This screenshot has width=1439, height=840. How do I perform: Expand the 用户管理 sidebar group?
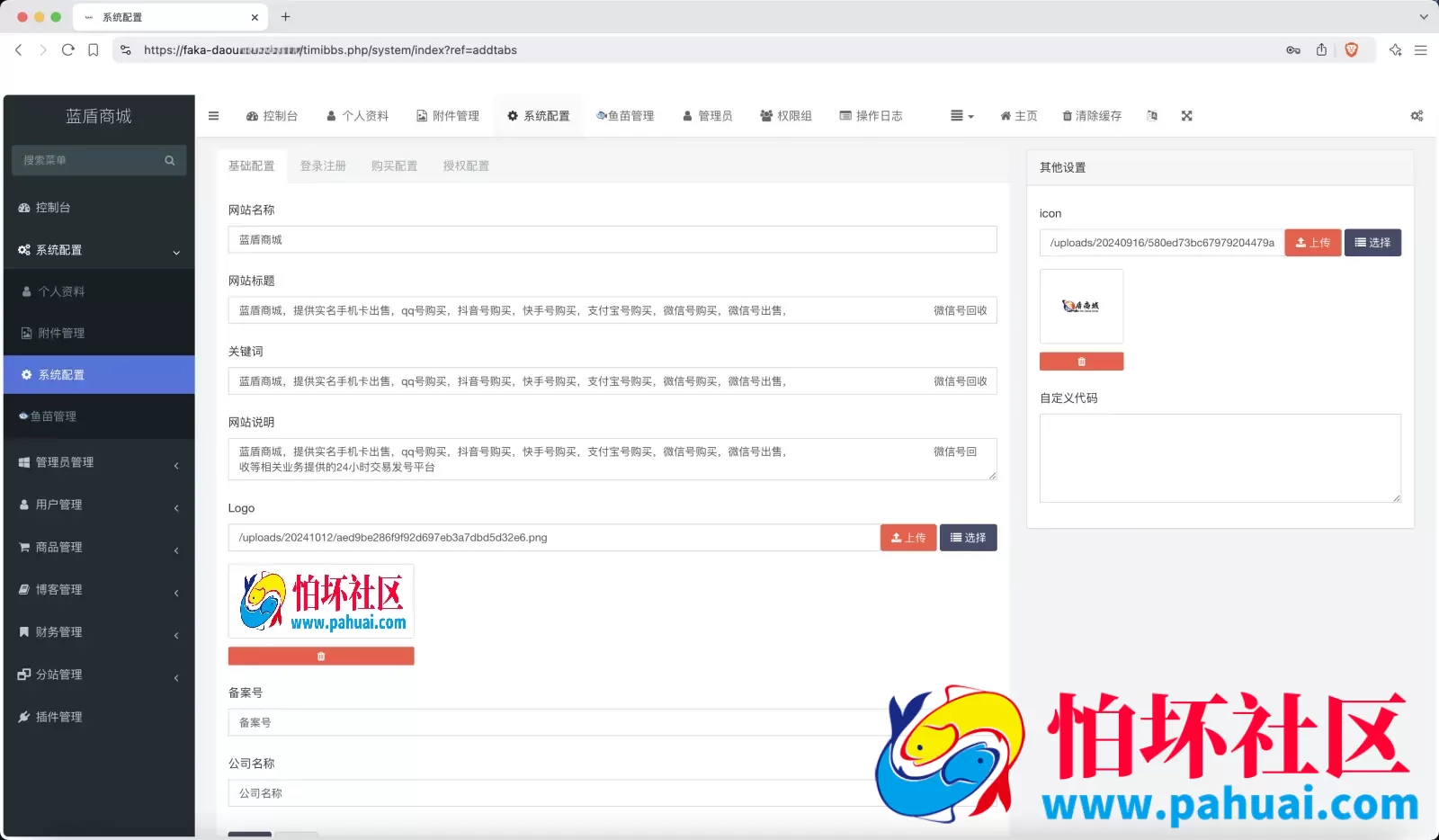click(99, 505)
